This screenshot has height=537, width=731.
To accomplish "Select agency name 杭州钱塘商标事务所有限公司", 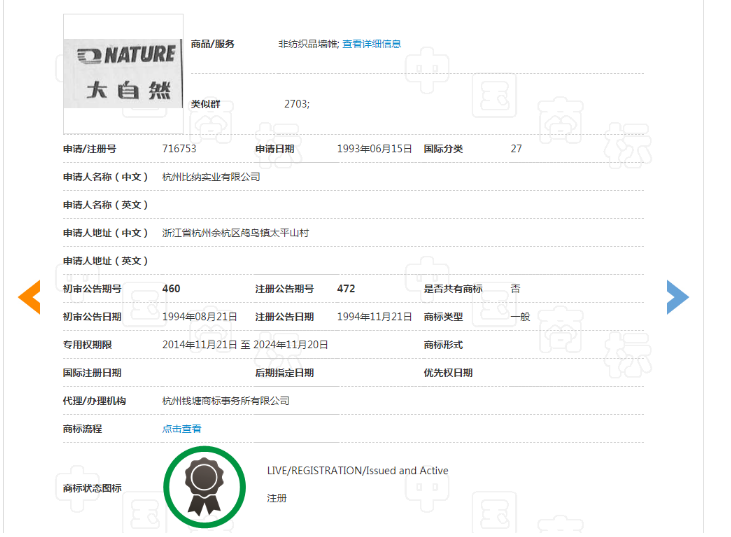I will 226,400.
